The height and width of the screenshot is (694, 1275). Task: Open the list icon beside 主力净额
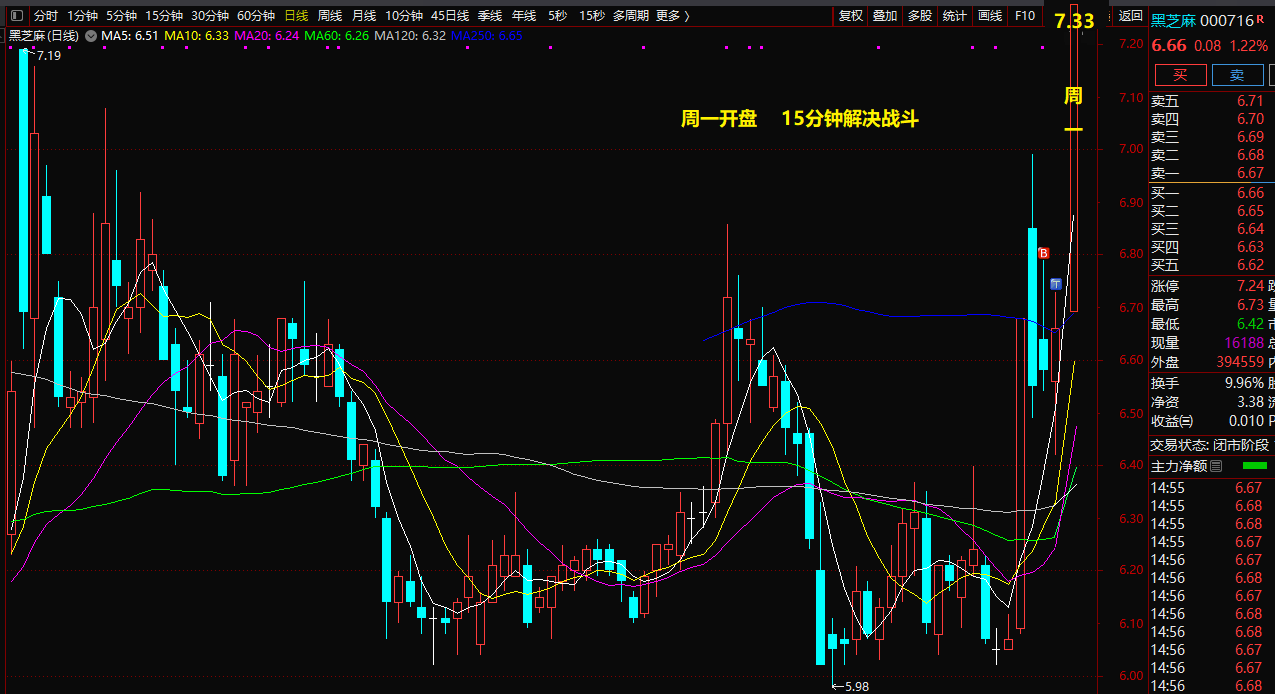[1216, 466]
